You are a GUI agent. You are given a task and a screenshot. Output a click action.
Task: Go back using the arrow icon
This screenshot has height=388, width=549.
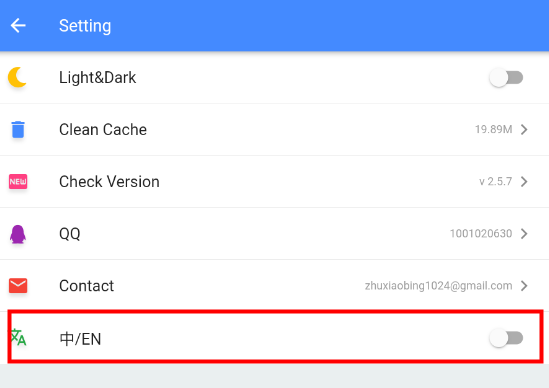click(x=18, y=26)
